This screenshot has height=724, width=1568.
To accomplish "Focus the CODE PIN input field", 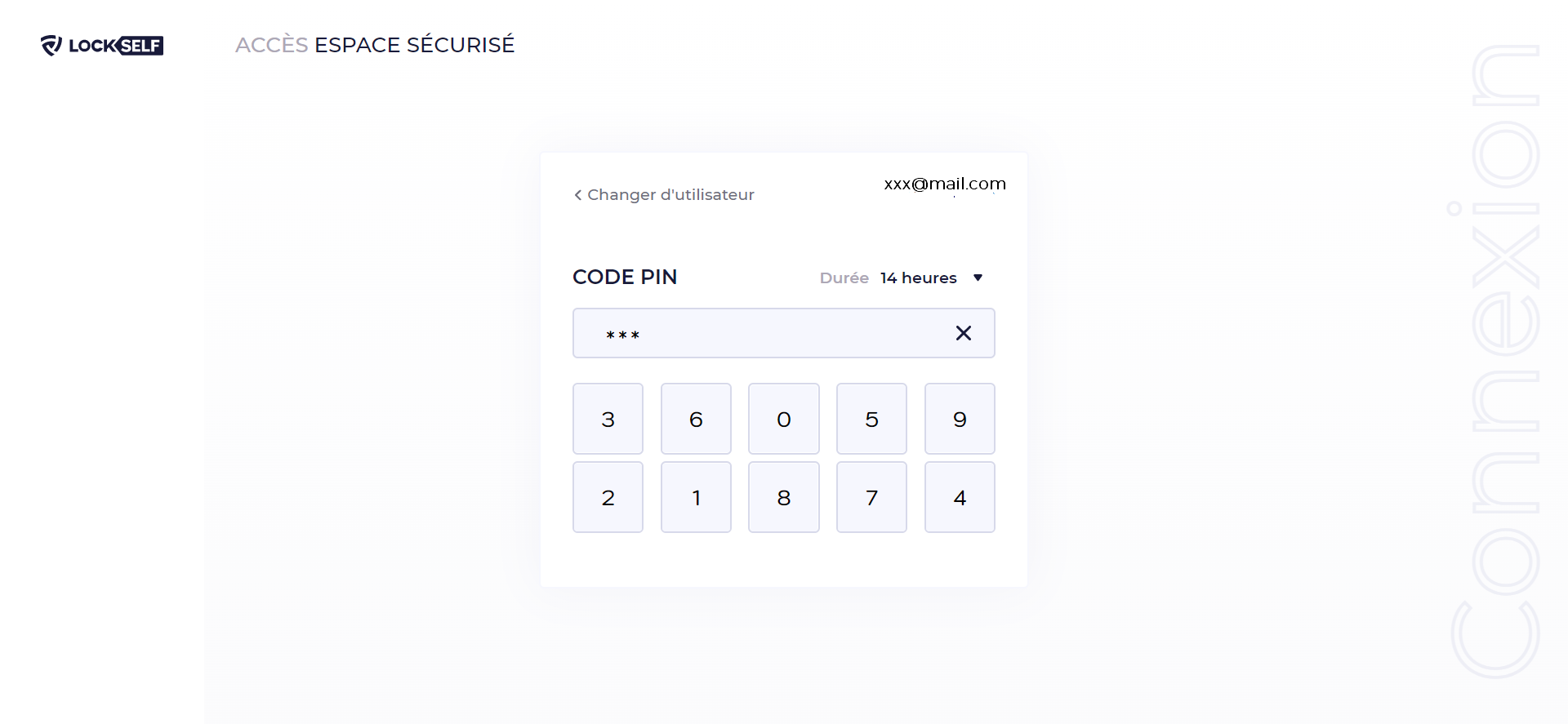I will point(768,333).
